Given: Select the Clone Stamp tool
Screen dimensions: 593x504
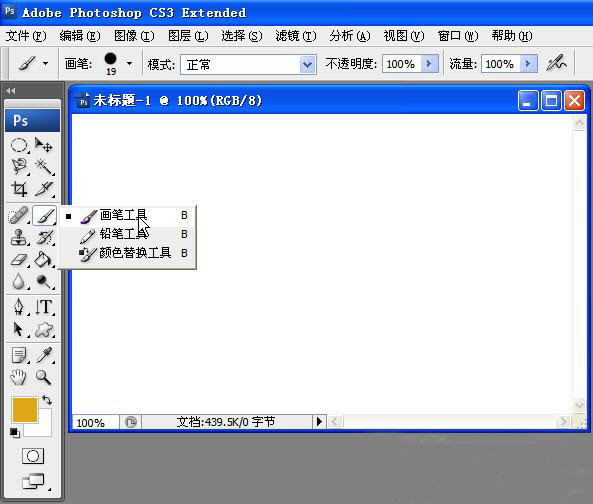Looking at the screenshot, I should coord(19,238).
